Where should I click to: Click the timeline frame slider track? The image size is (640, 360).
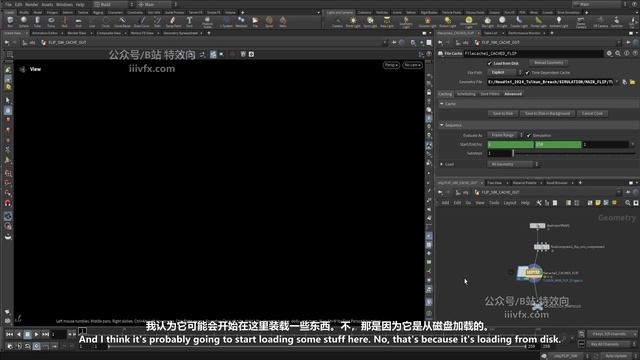316,347
